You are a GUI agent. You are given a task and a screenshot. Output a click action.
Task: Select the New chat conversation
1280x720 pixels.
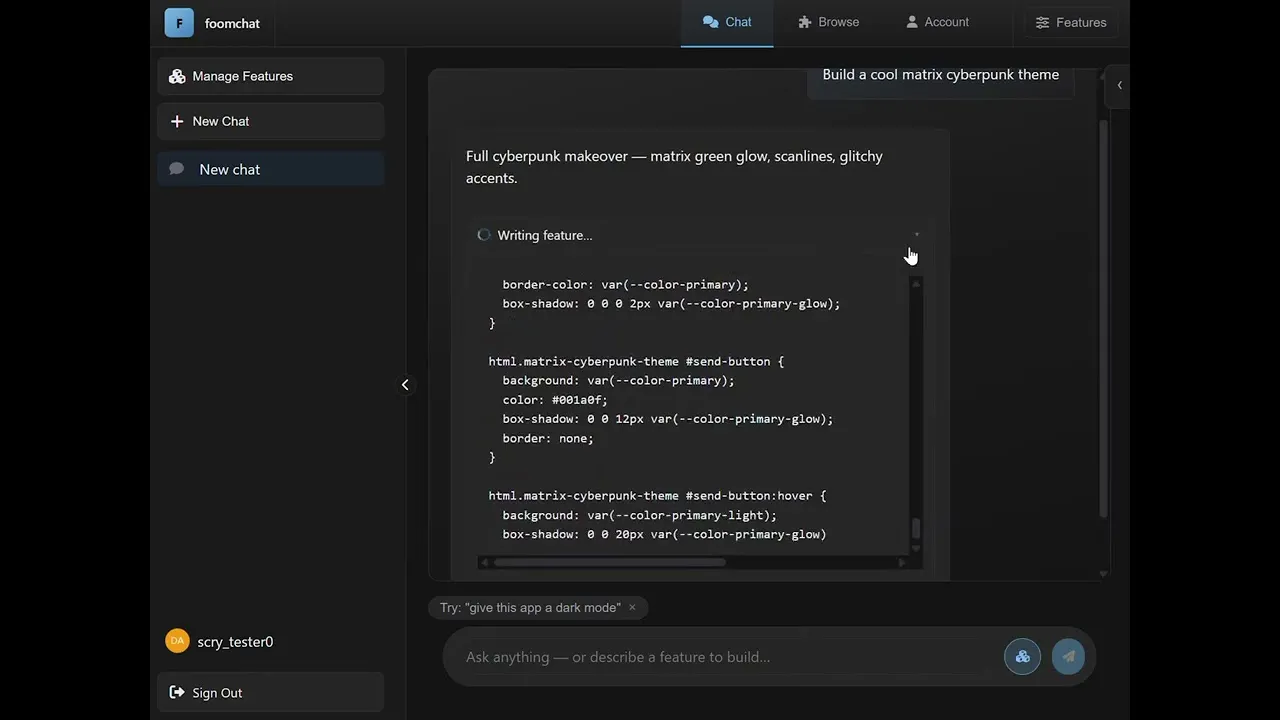pyautogui.click(x=270, y=169)
